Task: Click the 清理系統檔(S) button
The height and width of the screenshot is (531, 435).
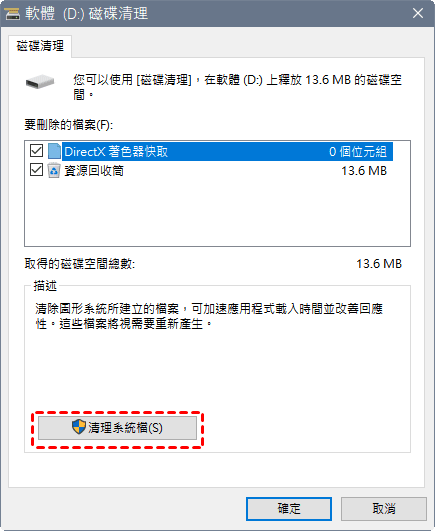Action: pyautogui.click(x=117, y=428)
